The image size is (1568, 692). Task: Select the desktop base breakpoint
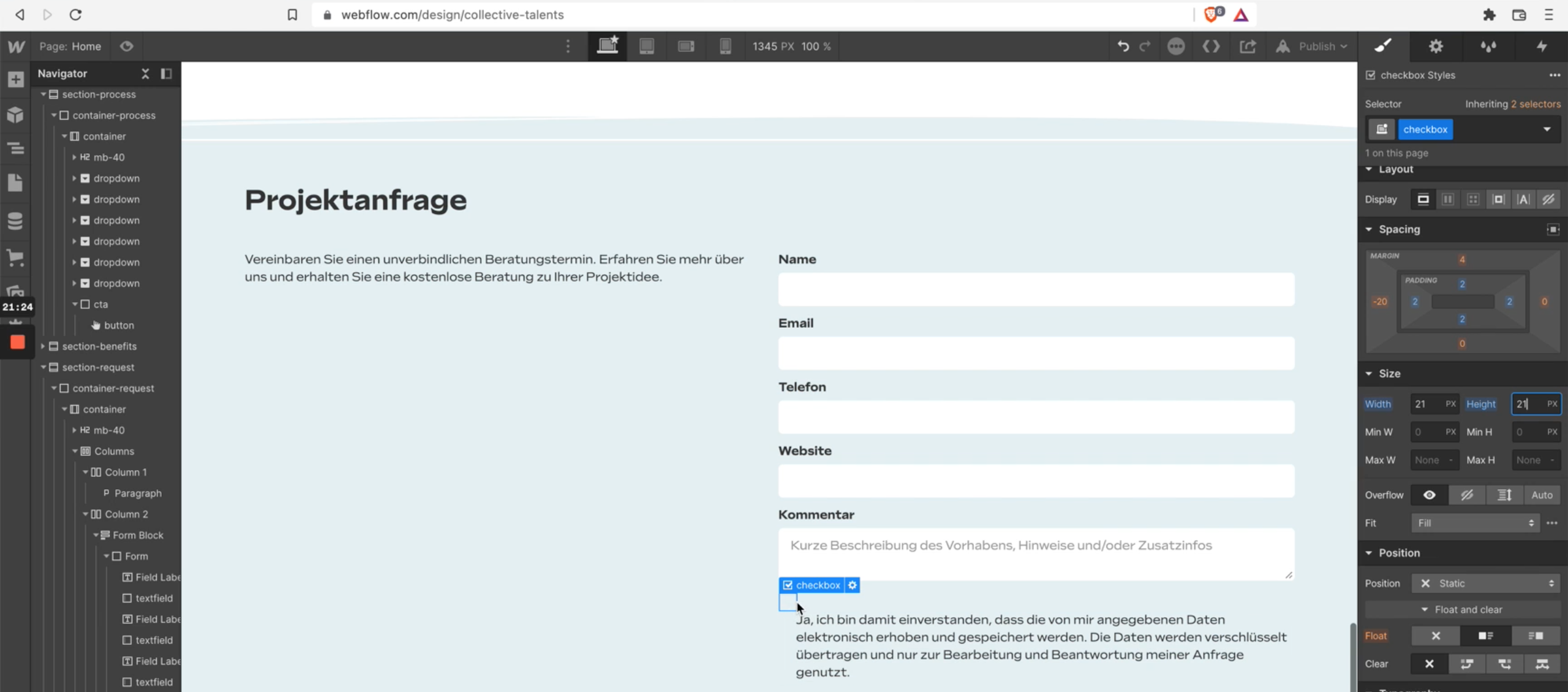click(608, 47)
